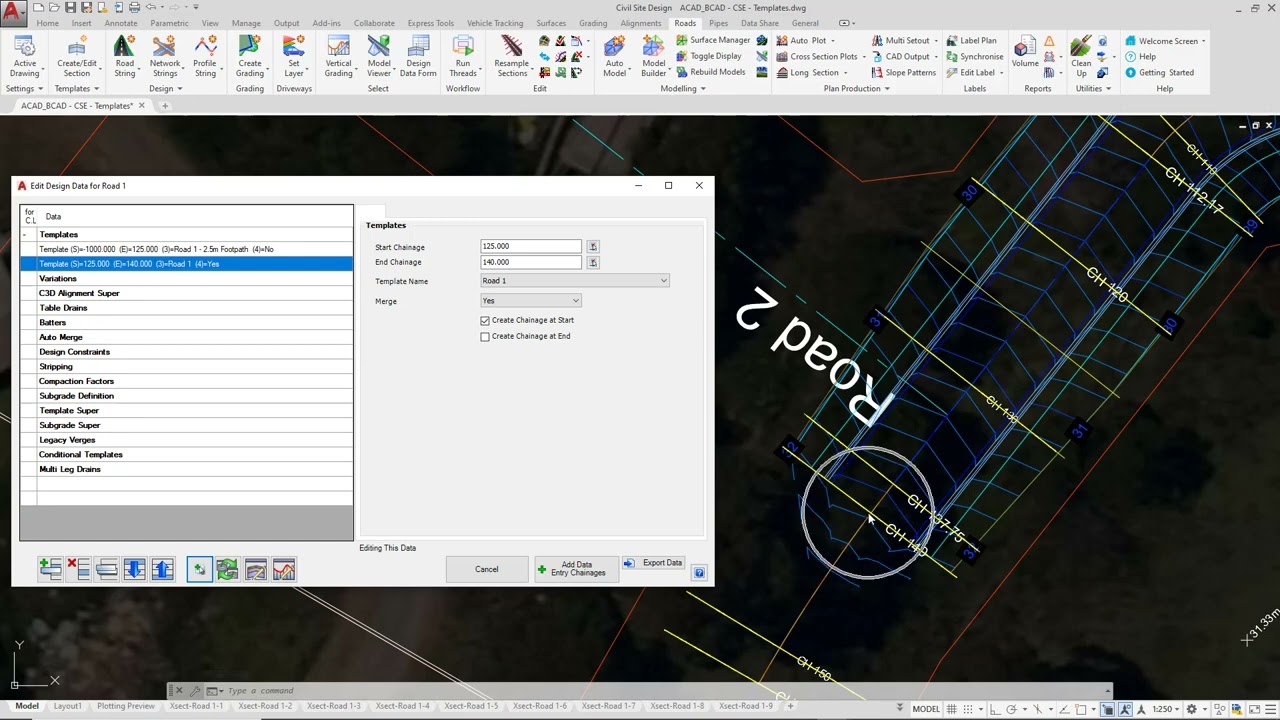Uncheck Create Chainage at Start

coord(485,320)
